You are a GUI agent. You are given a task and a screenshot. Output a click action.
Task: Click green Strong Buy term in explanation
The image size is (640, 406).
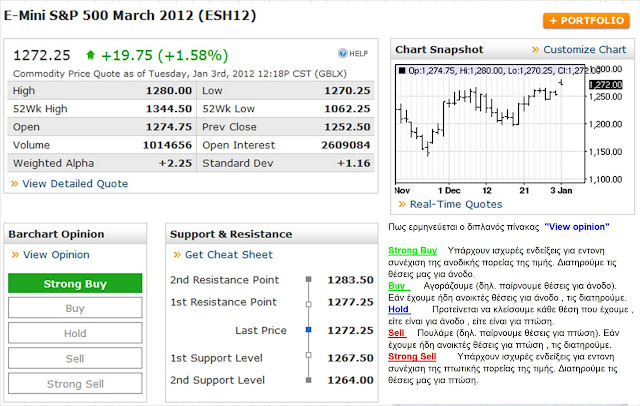[x=412, y=250]
